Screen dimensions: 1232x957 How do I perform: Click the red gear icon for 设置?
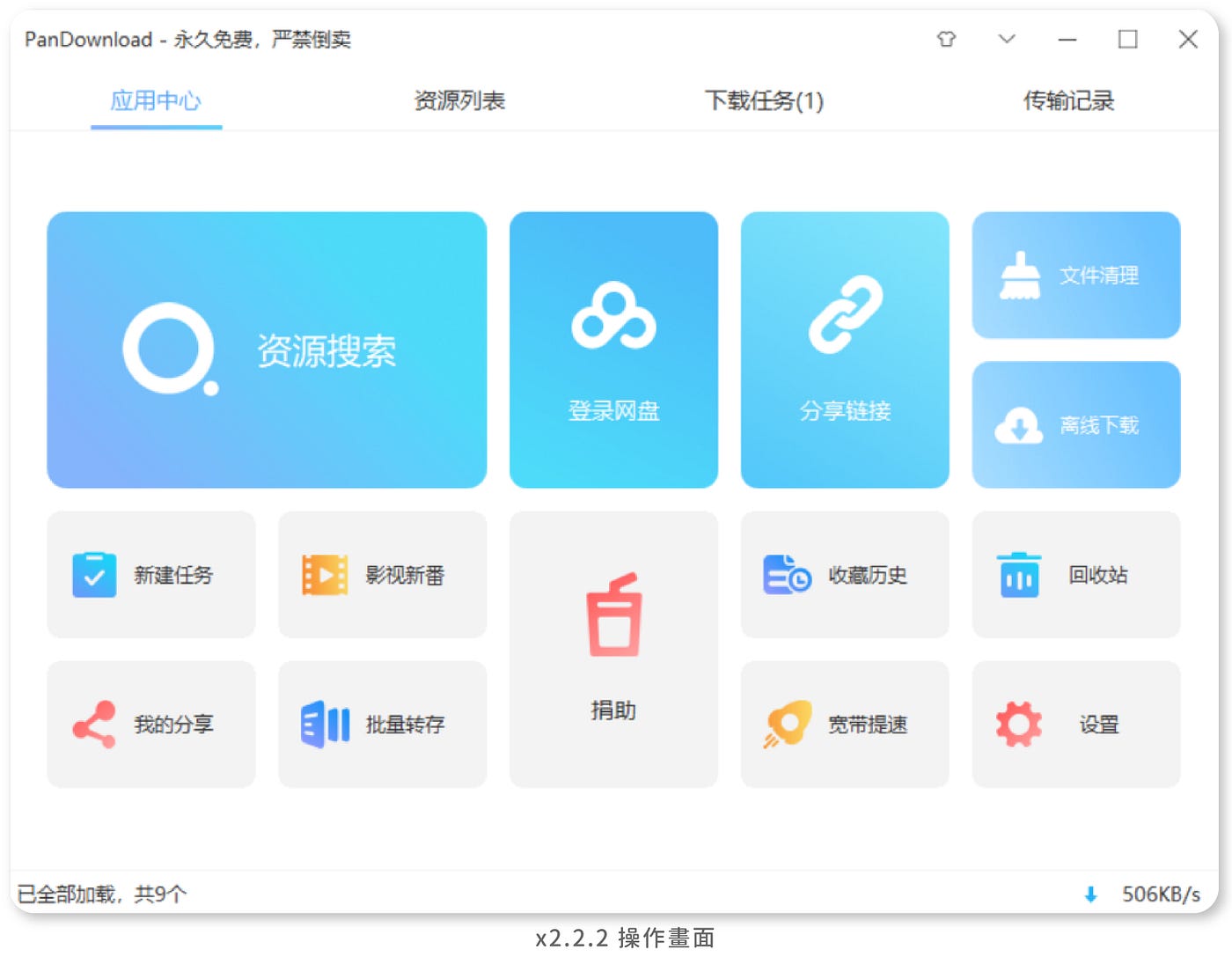pos(1019,725)
